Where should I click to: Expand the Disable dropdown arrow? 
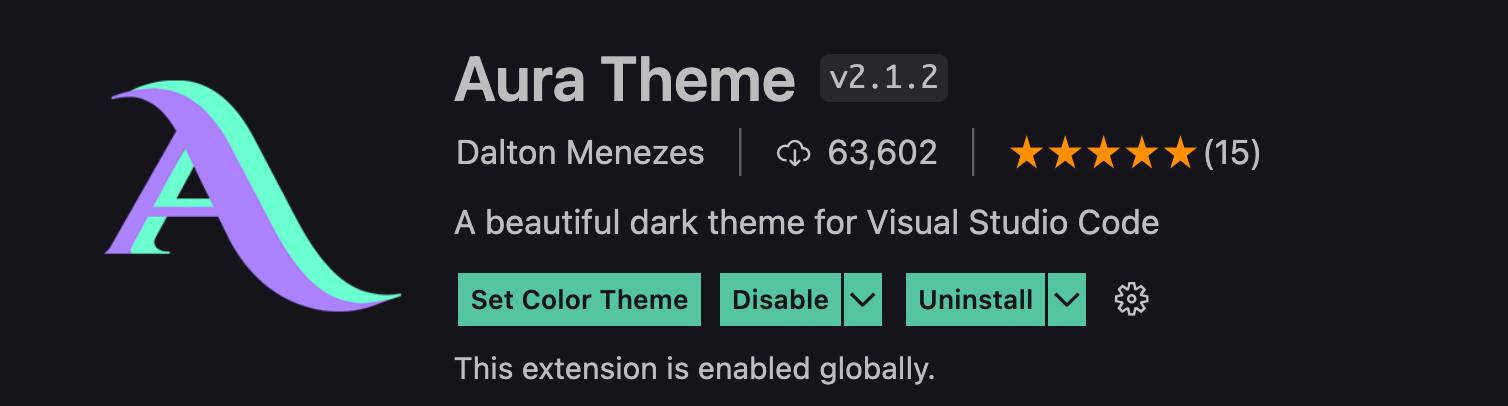[863, 299]
